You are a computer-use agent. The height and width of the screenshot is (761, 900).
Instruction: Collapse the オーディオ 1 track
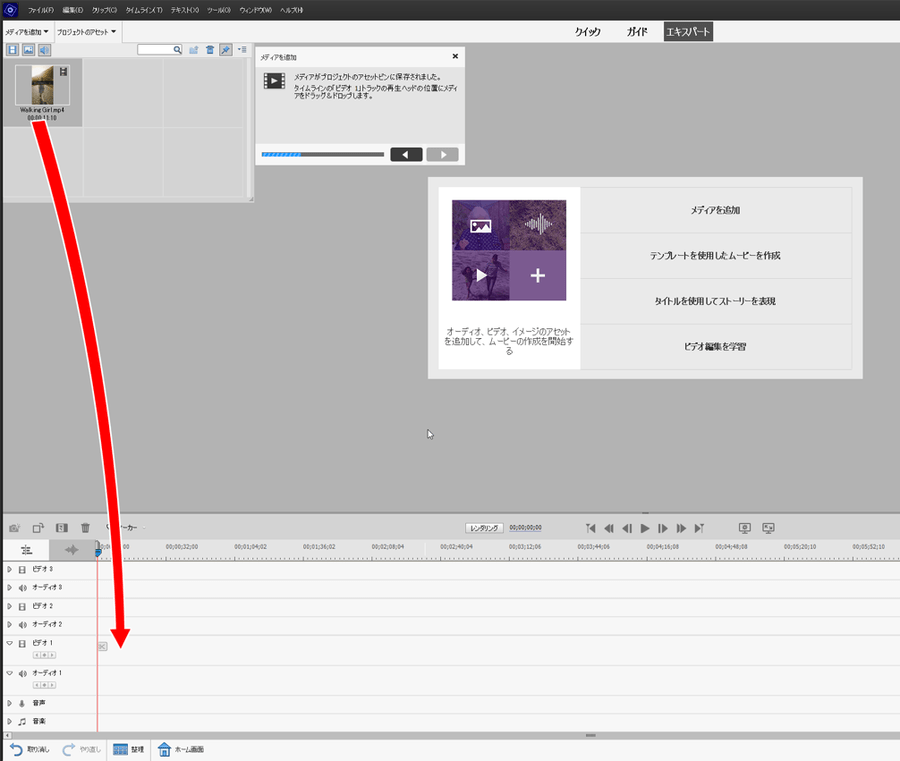9,673
